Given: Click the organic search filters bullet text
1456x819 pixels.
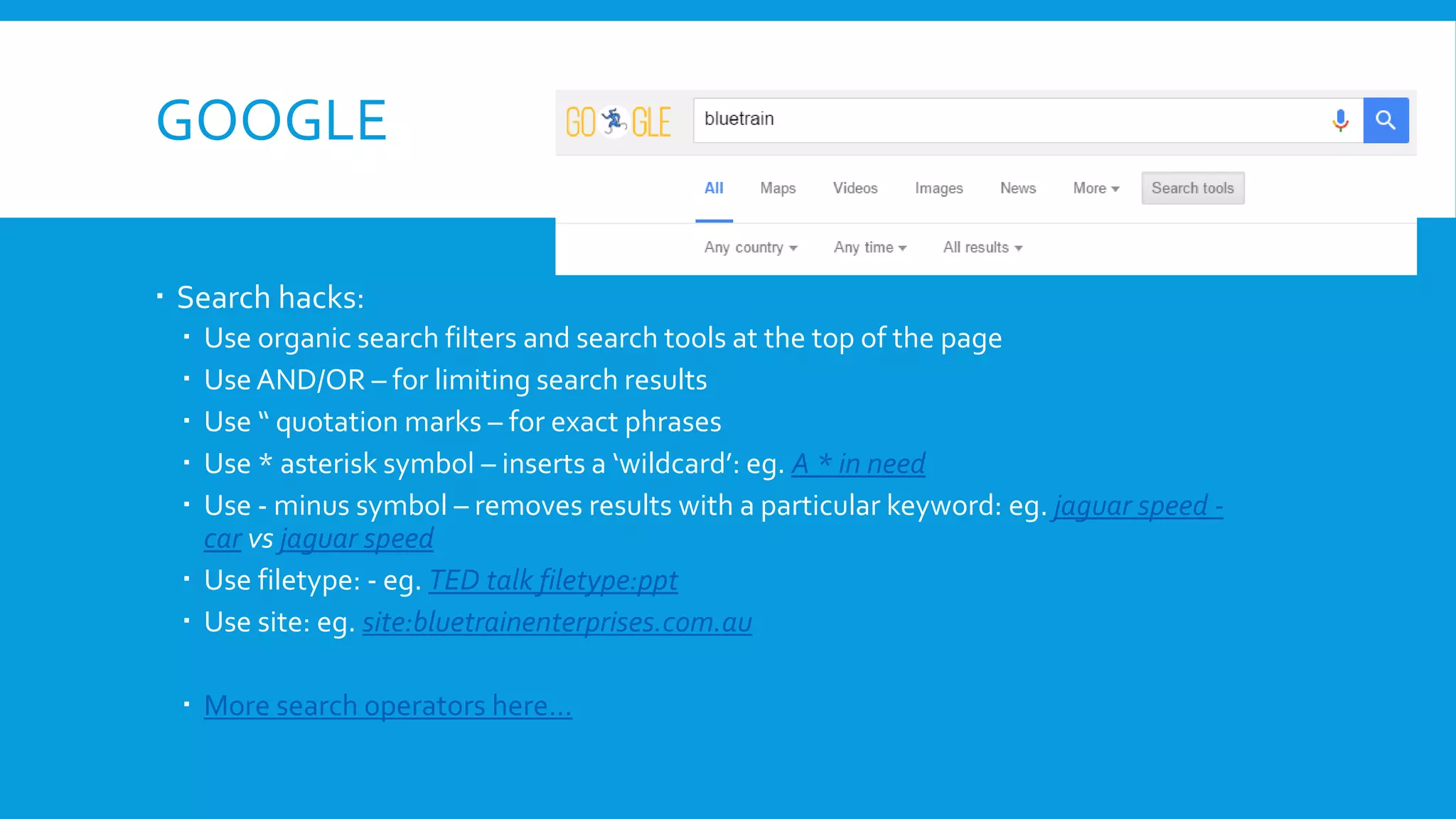Looking at the screenshot, I should tap(603, 339).
